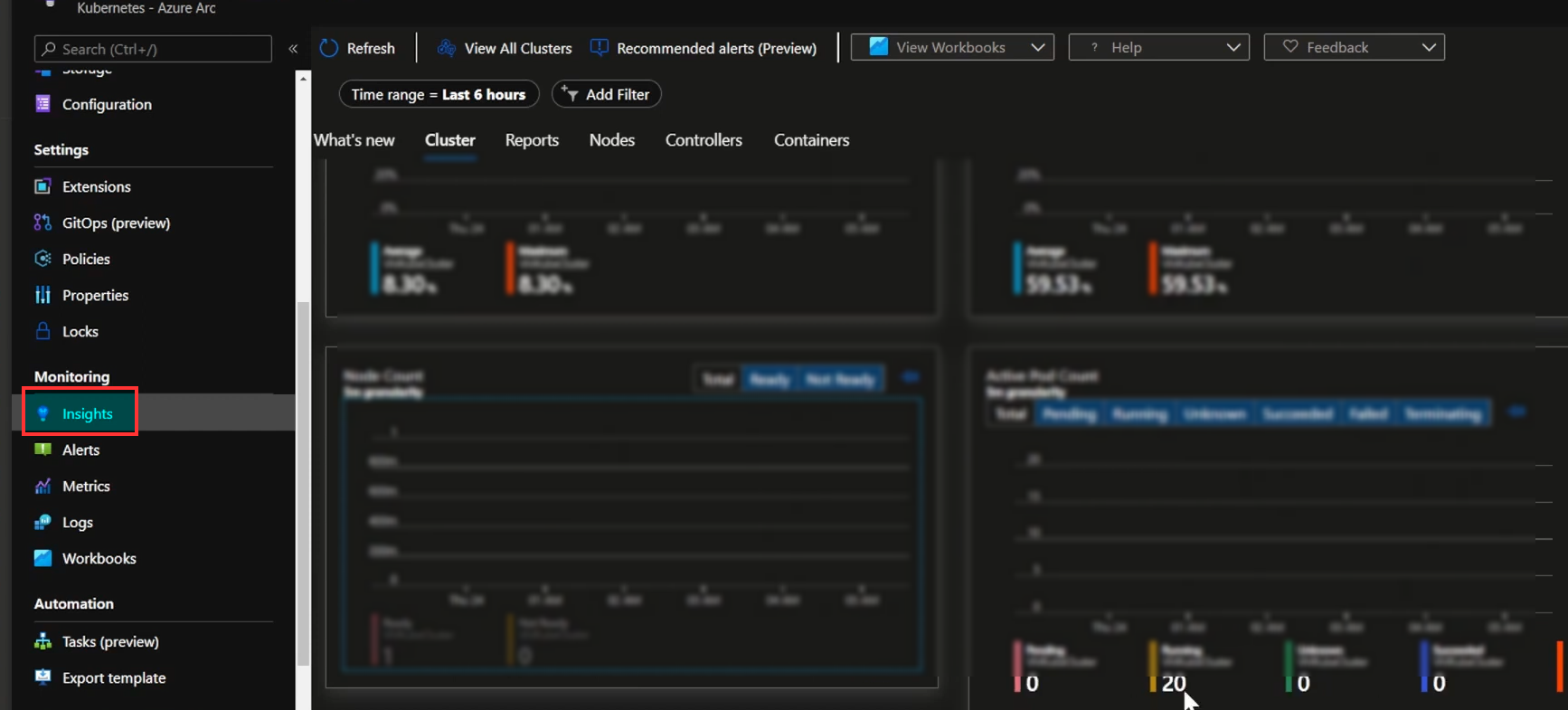Click the sidebar vertical scrollbar thumb
This screenshot has height=710, width=1568.
tap(303, 482)
